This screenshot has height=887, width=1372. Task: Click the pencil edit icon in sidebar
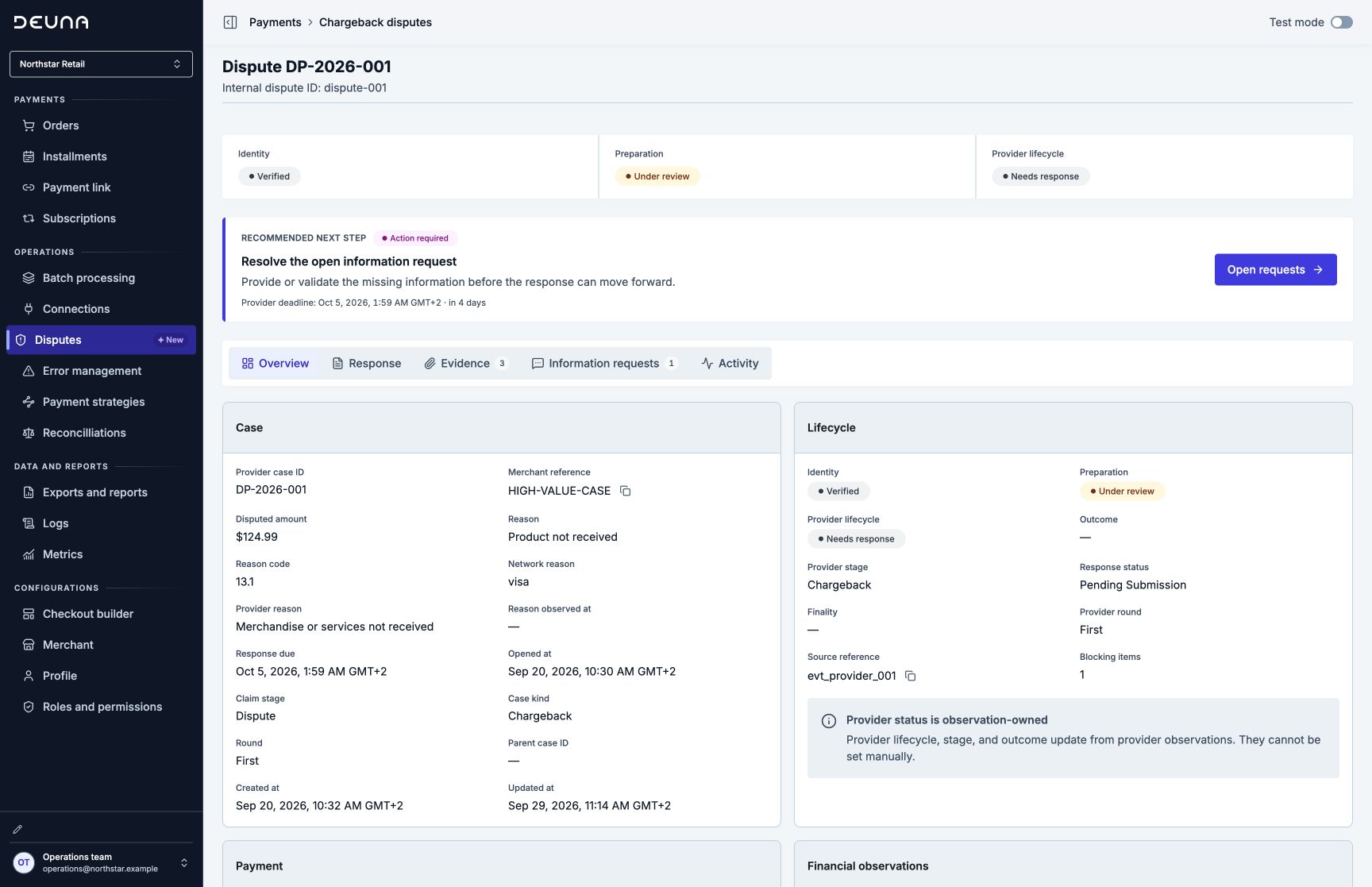click(x=17, y=829)
